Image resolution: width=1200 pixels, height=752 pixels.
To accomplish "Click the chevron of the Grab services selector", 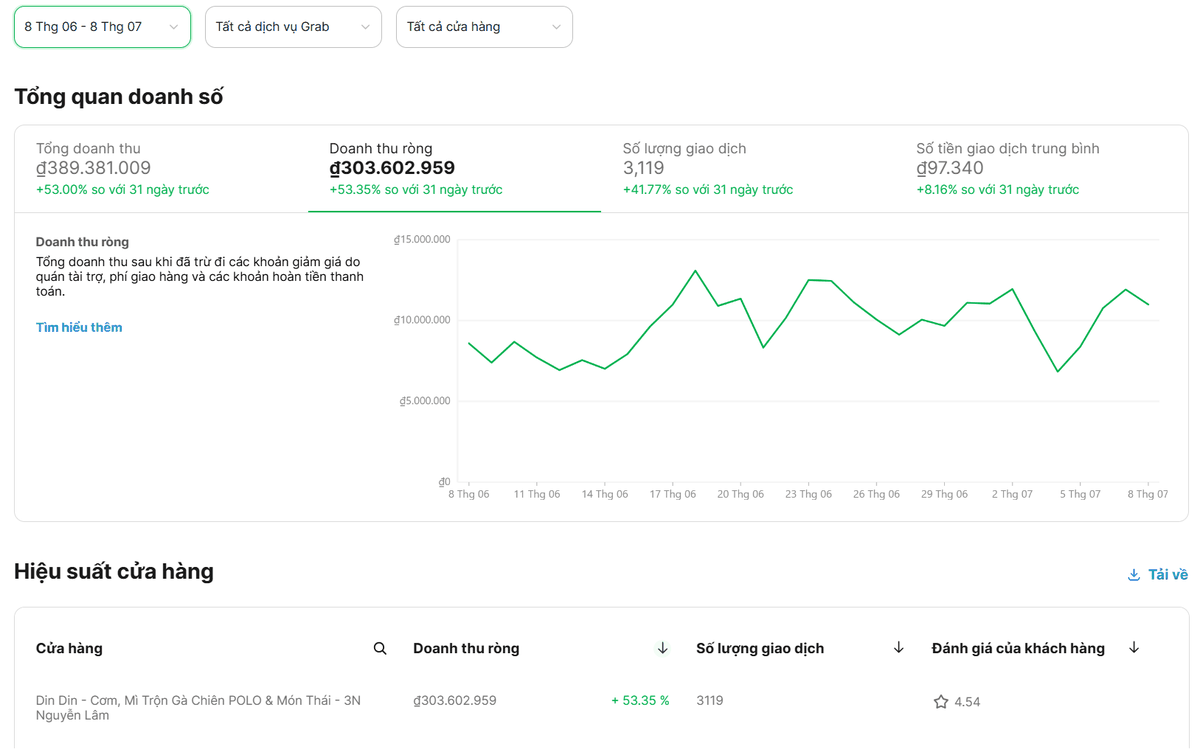I will tap(365, 27).
